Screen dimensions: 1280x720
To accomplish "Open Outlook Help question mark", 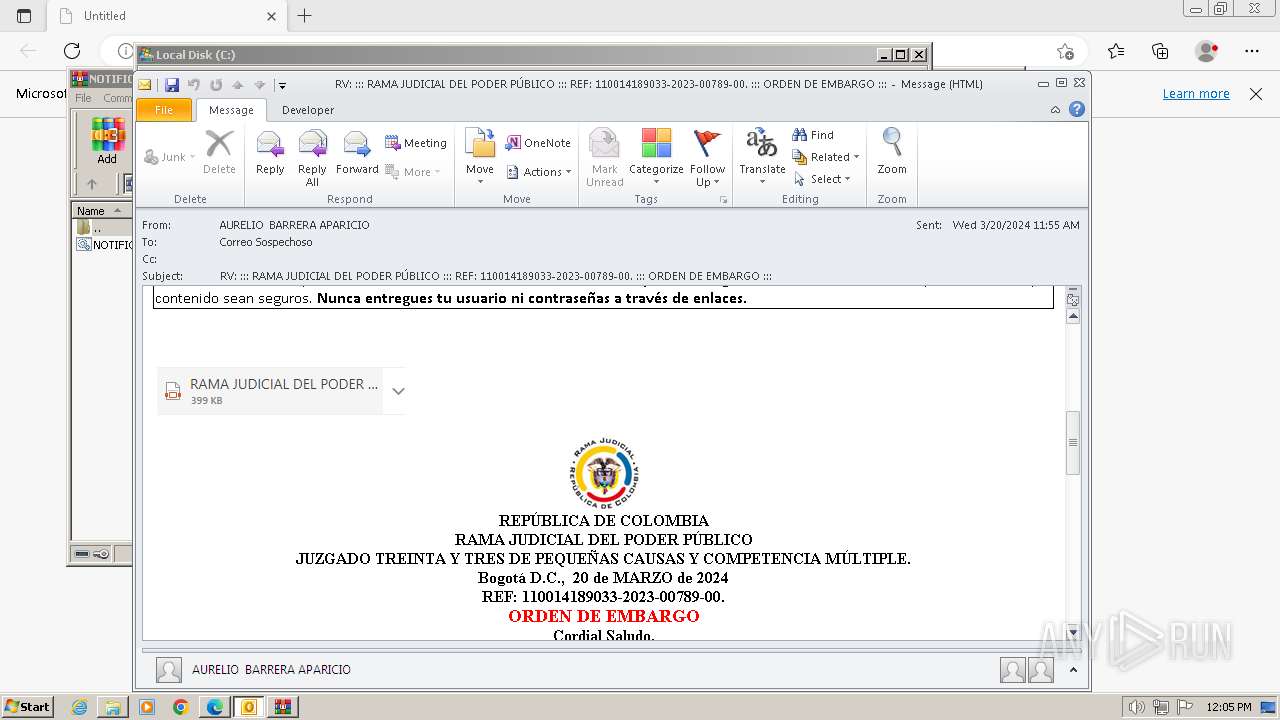I will pyautogui.click(x=1077, y=110).
